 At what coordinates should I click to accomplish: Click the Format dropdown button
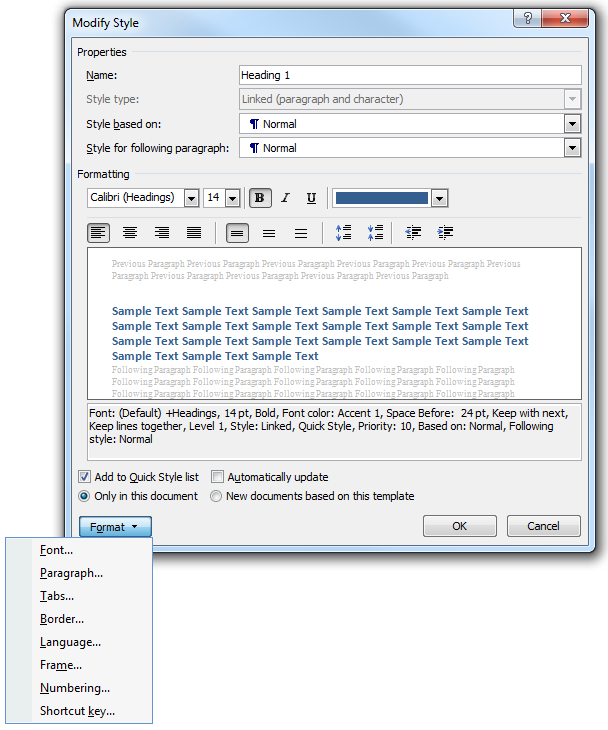coord(115,527)
